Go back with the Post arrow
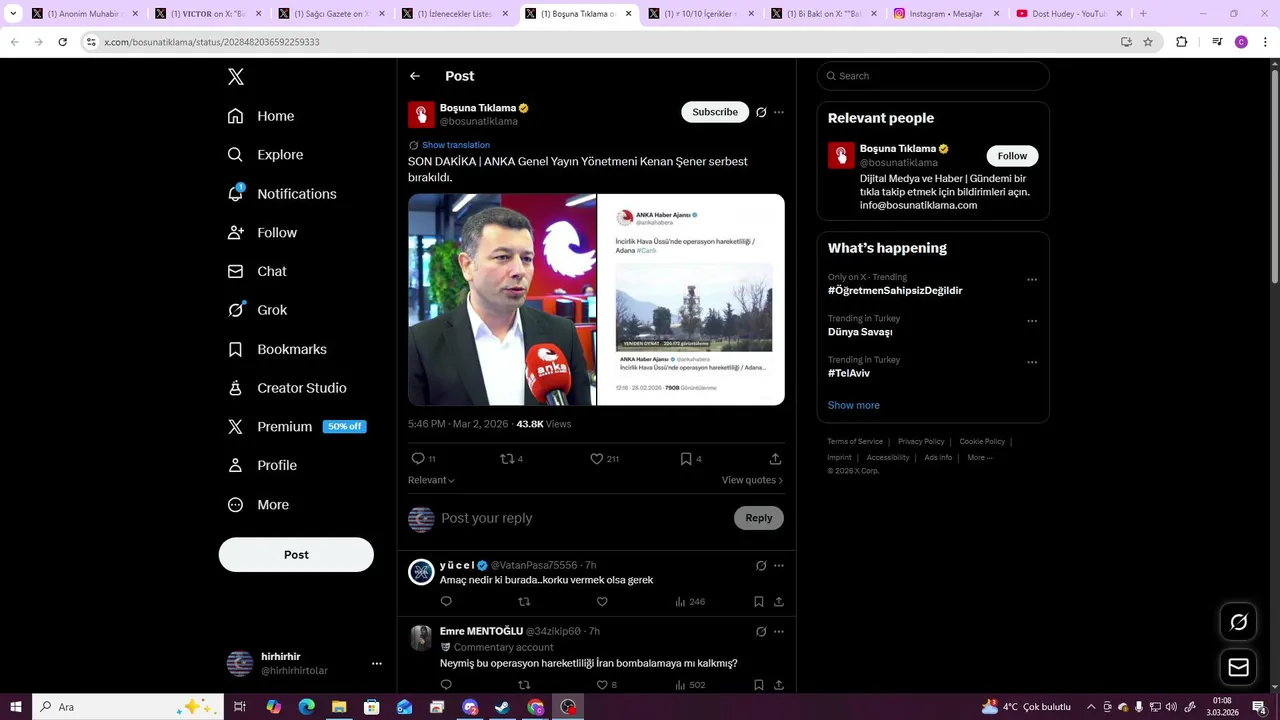 click(415, 76)
